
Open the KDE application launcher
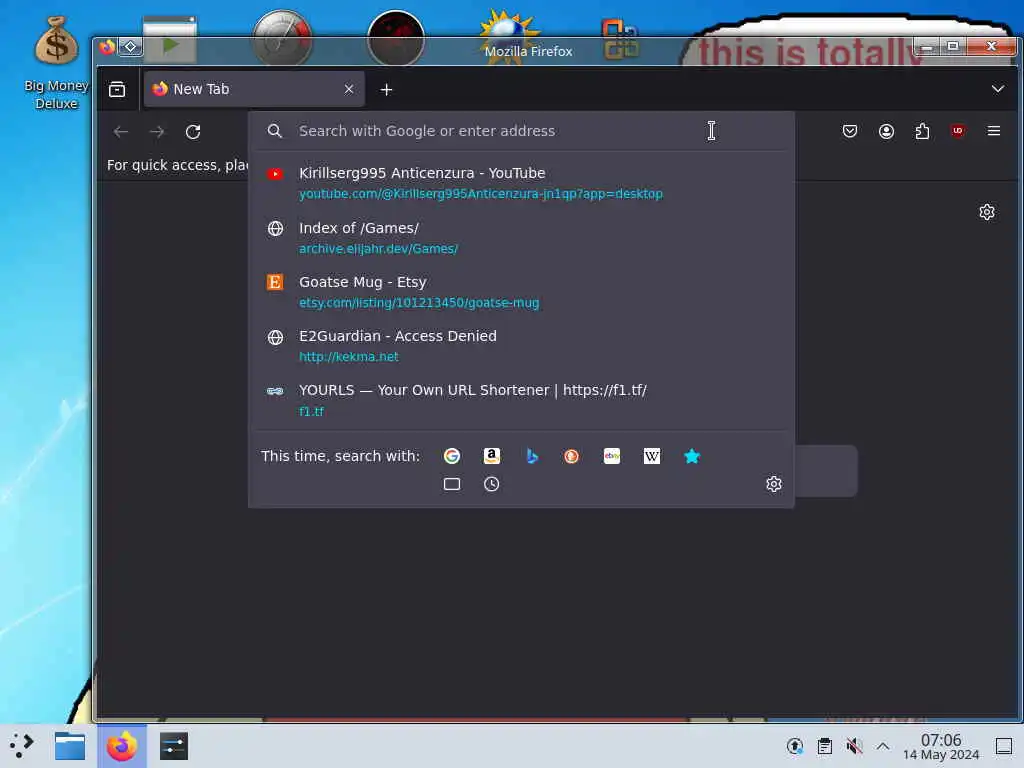tap(22, 745)
